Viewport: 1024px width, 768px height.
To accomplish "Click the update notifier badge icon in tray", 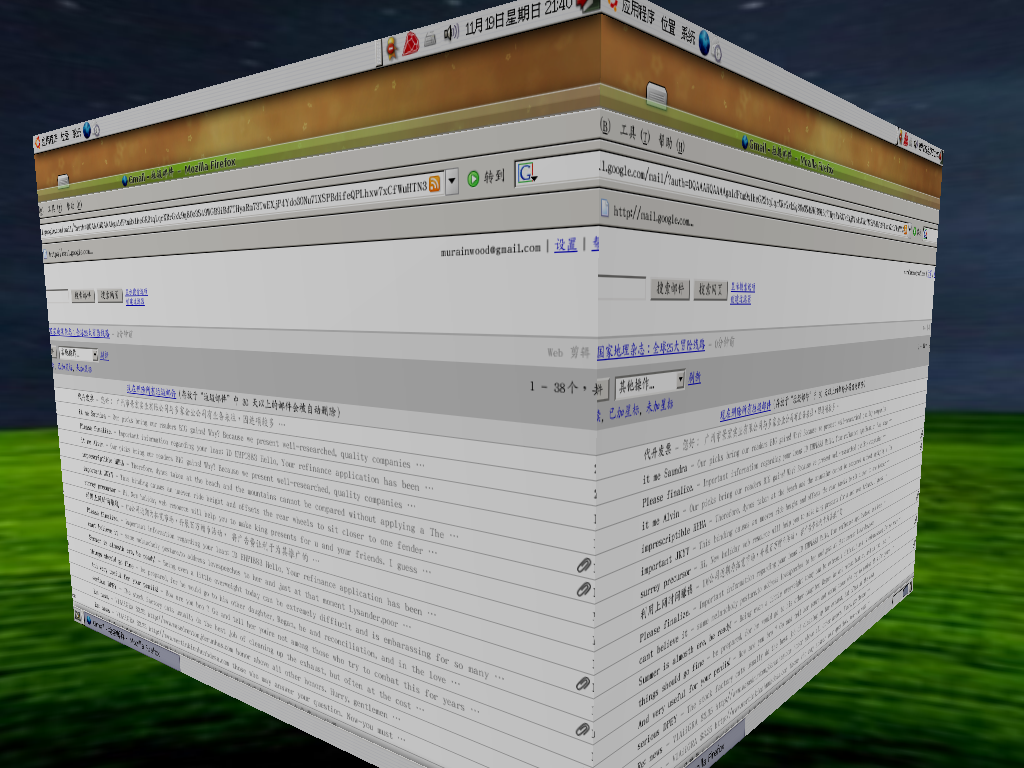I will (391, 48).
